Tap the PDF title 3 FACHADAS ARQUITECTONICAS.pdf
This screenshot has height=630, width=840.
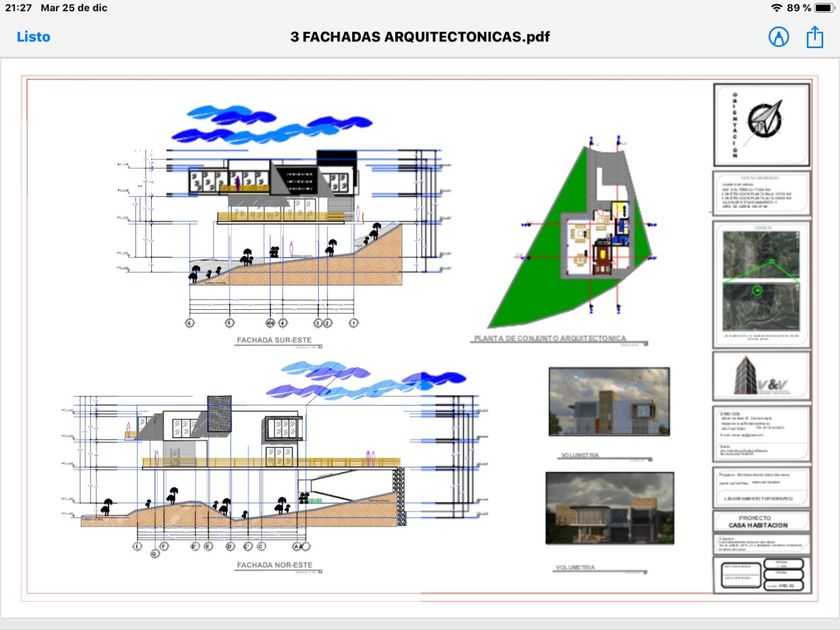coord(420,37)
